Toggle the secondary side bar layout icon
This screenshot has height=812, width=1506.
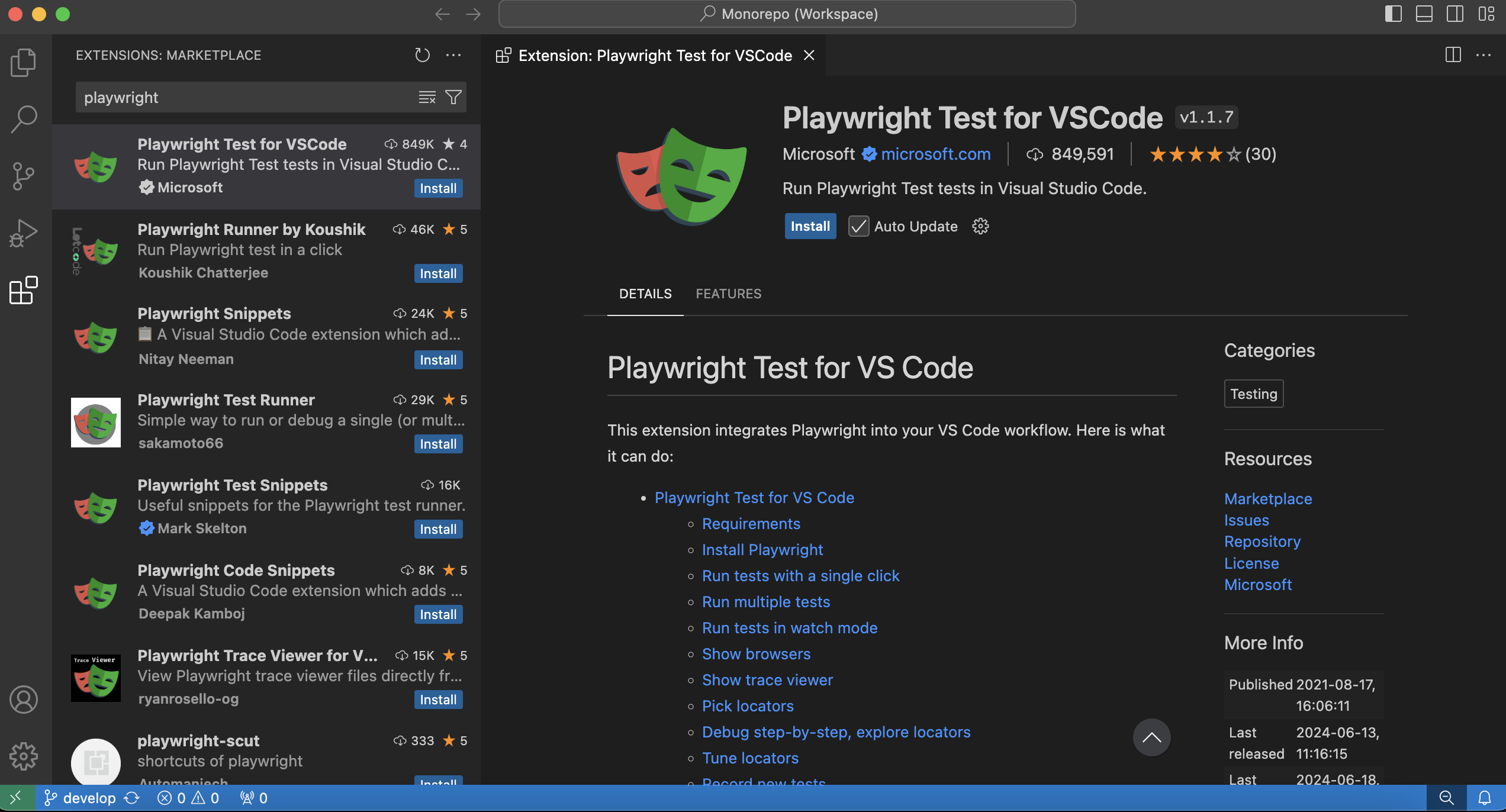click(x=1455, y=14)
